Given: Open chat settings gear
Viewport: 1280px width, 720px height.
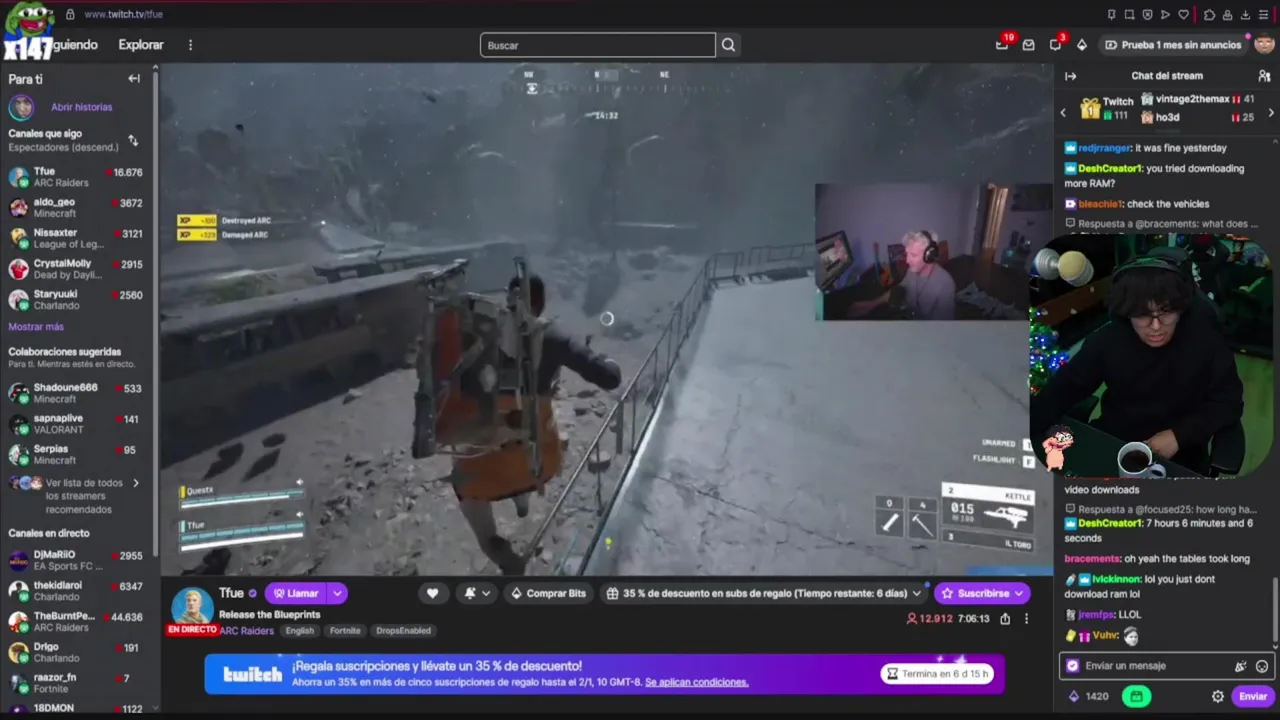Looking at the screenshot, I should click(x=1218, y=697).
